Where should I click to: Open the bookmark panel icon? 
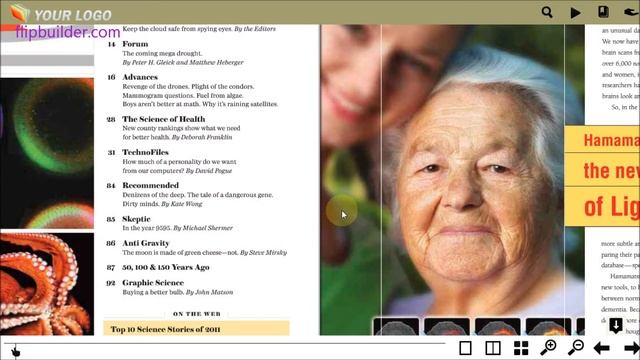(603, 12)
